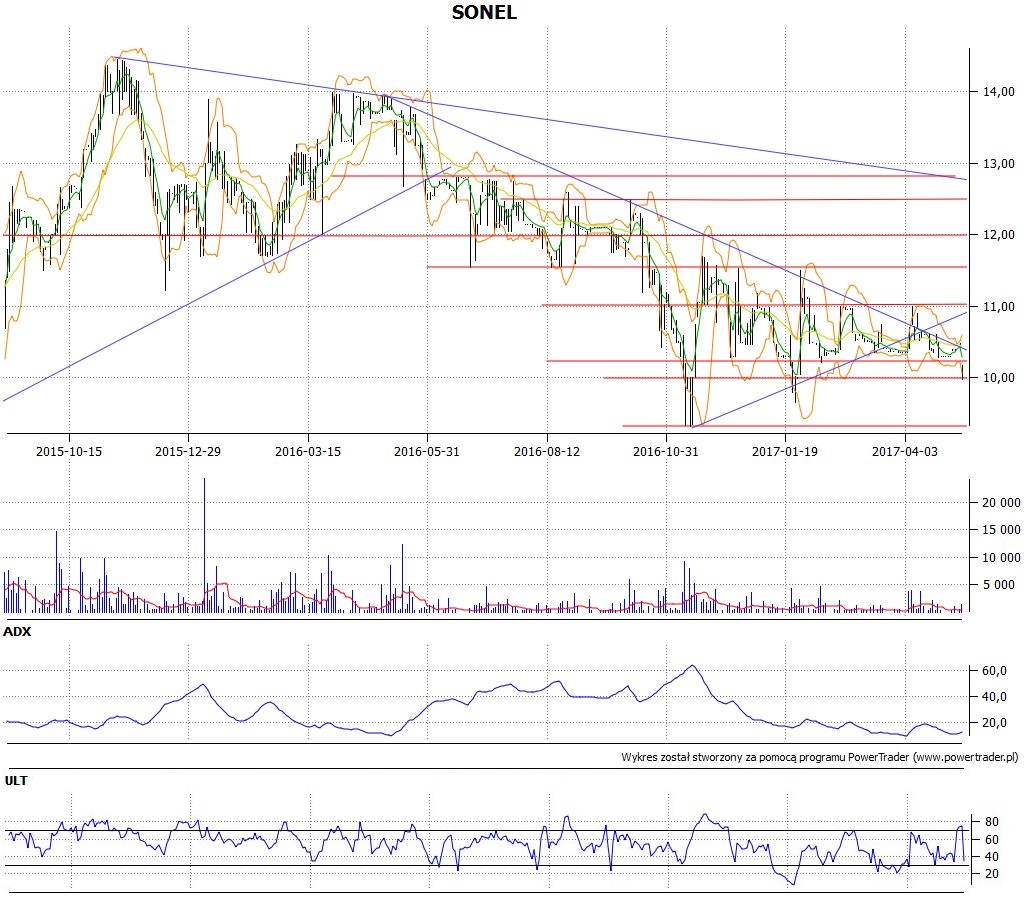Select the 15 000 volume axis label
Viewport: 1024px width, 897px height.
point(1001,530)
